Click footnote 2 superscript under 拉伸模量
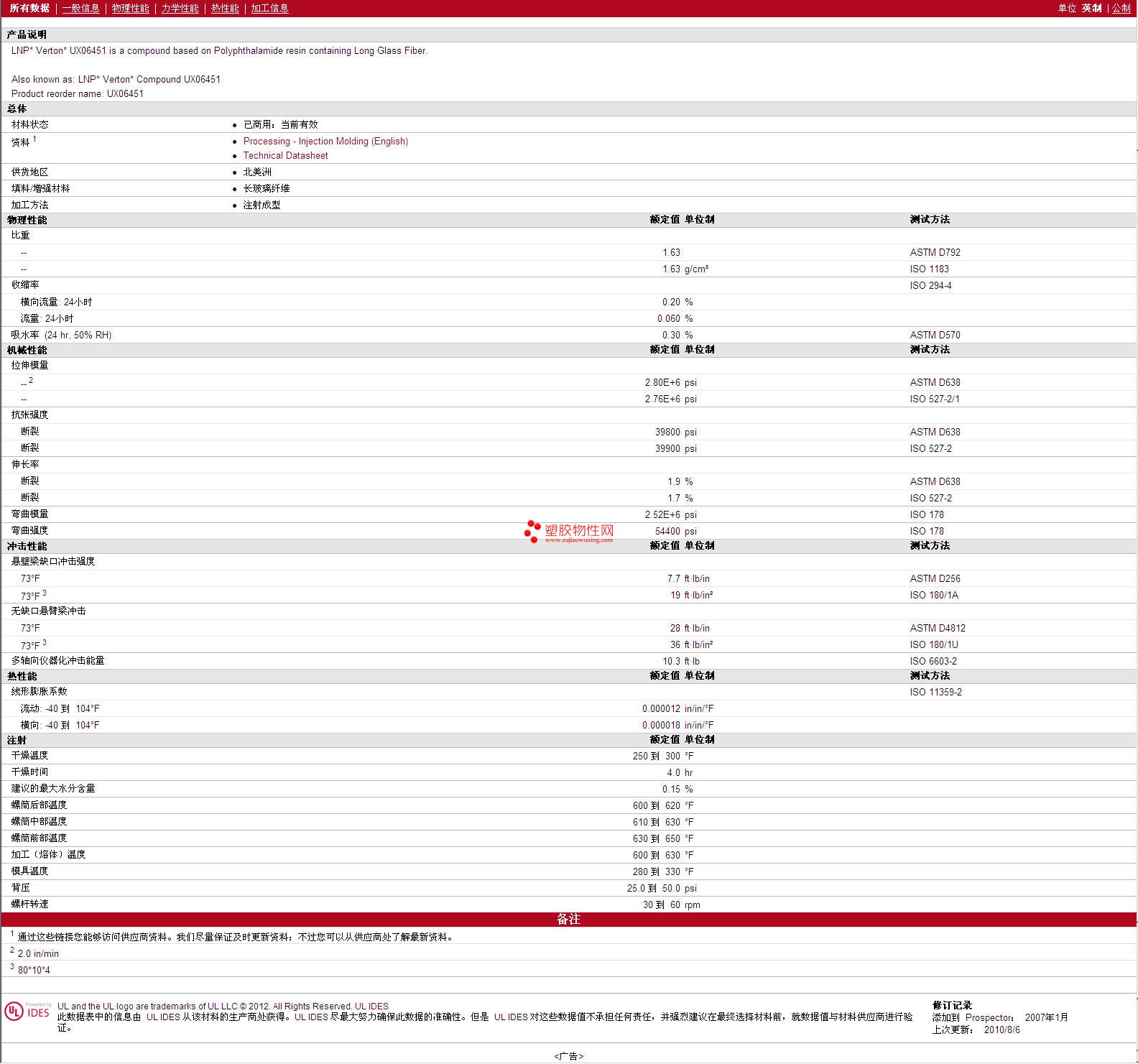The width and height of the screenshot is (1138, 1064). pyautogui.click(x=31, y=380)
